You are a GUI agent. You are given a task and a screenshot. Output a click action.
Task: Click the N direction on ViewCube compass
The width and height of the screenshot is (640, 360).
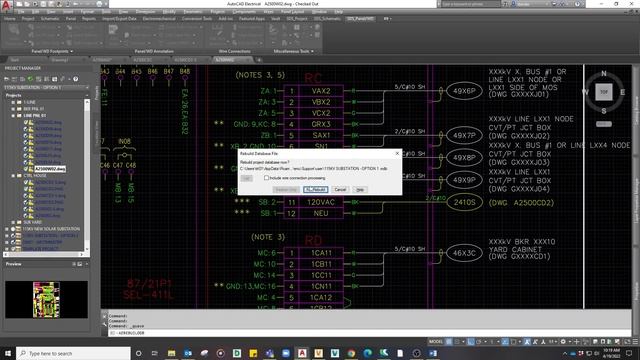click(x=604, y=73)
